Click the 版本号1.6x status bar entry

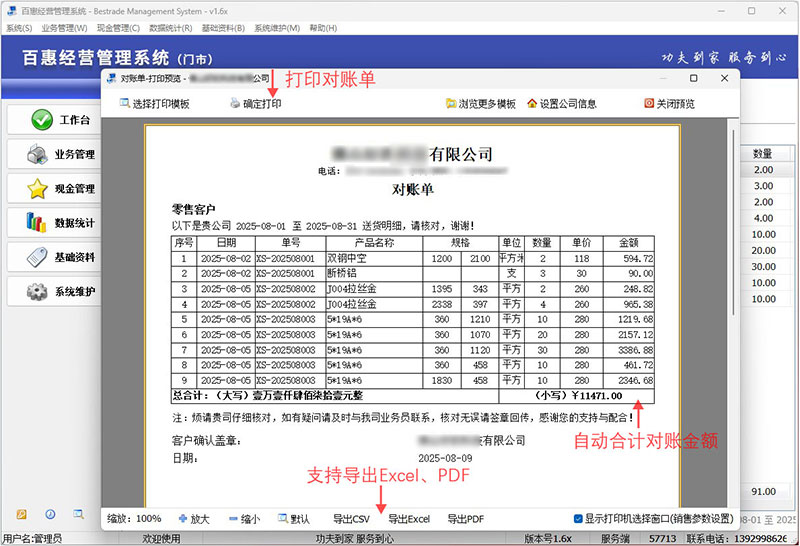[548, 538]
